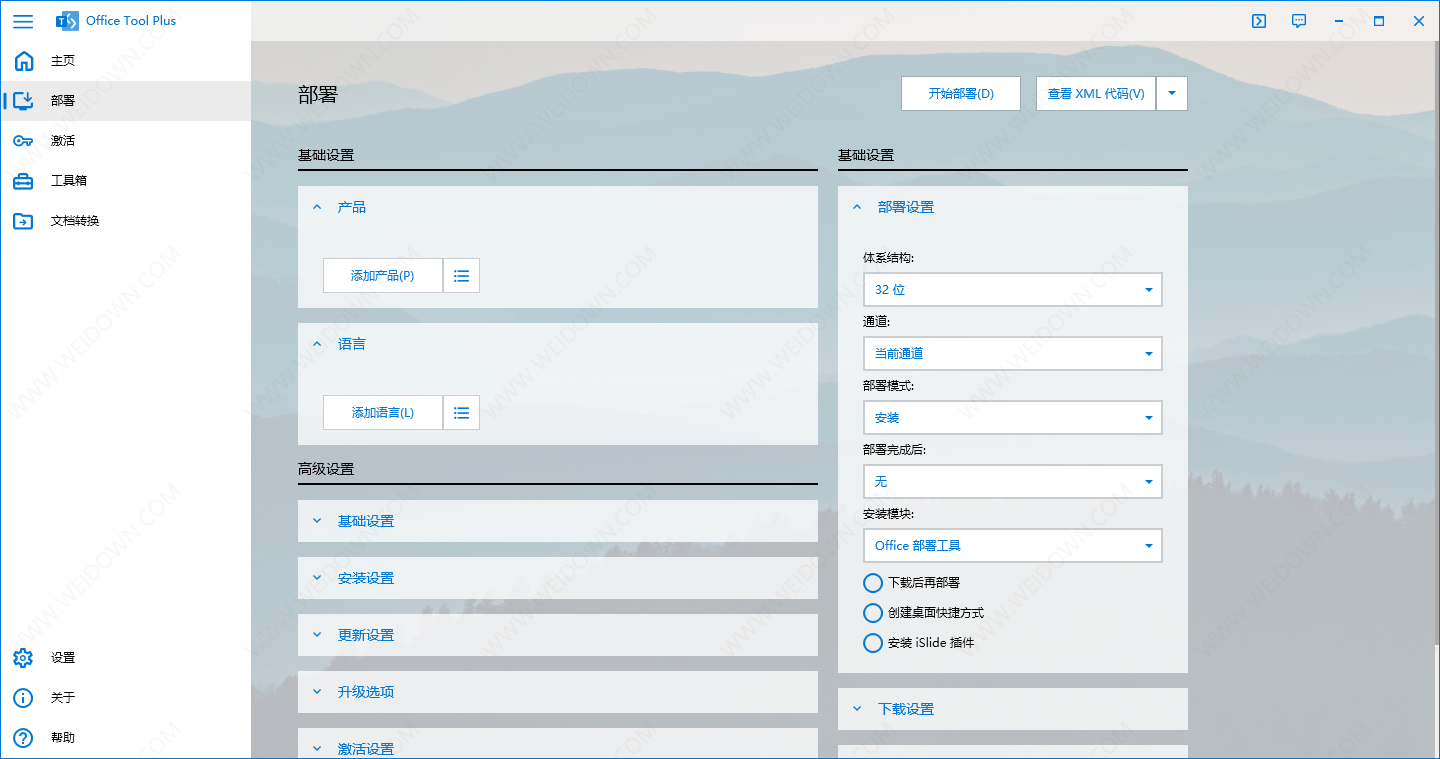This screenshot has width=1440, height=759.
Task: Minimize the Office Tool Plus window
Action: [1339, 21]
